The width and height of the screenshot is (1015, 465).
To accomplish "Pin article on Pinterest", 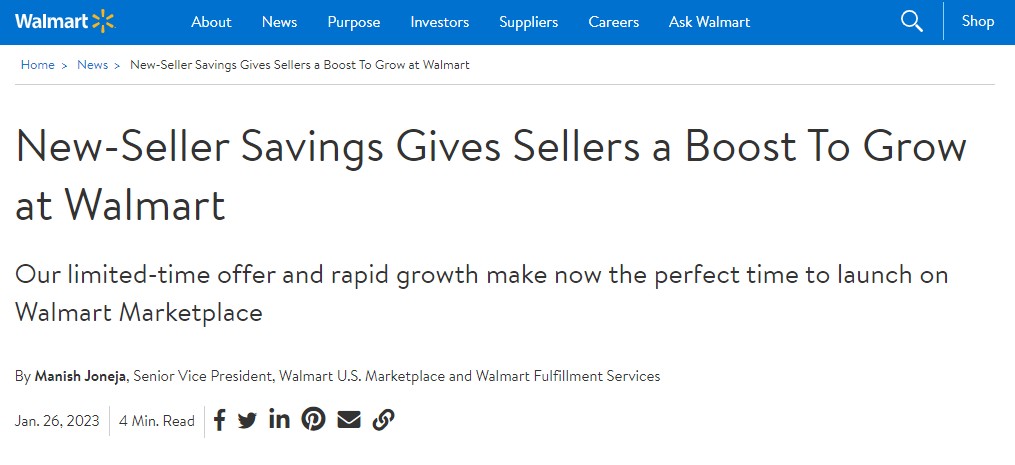I will tap(313, 420).
